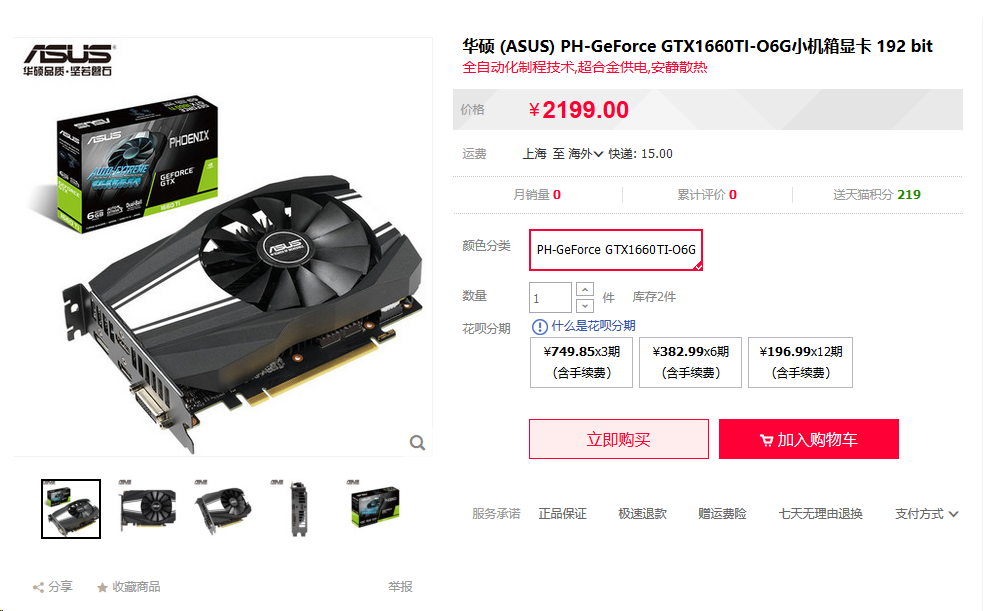Click the magnifier zoom icon on product image
The image size is (984, 611).
(417, 443)
